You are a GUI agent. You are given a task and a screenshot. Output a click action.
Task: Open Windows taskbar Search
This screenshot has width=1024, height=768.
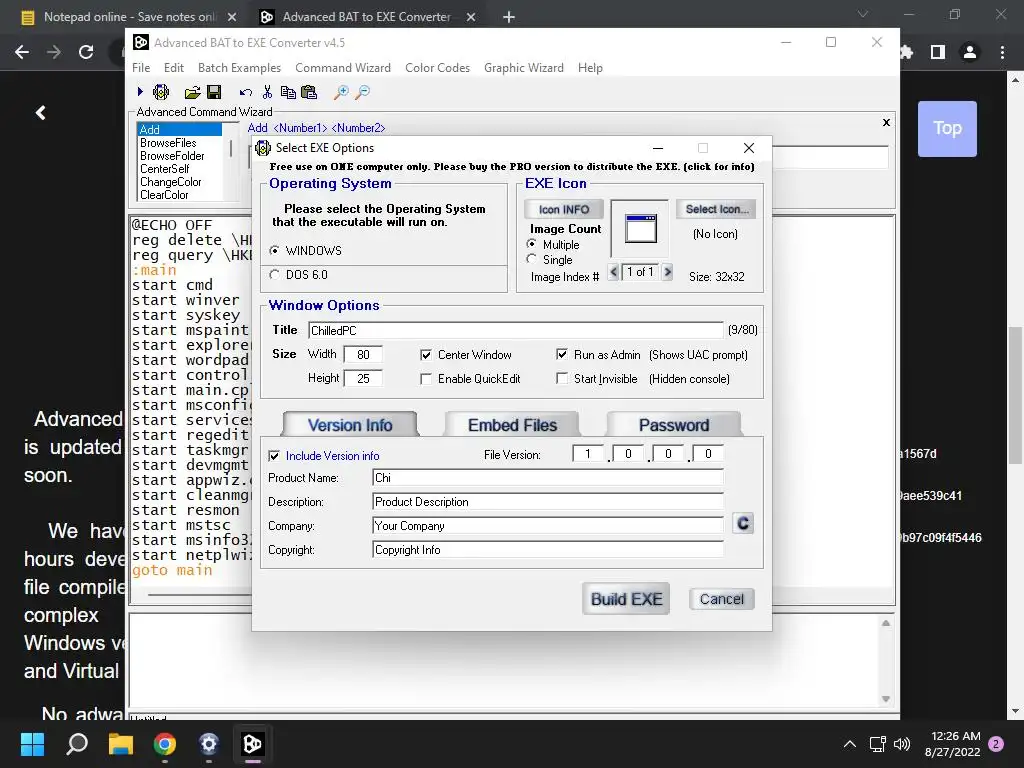coord(77,744)
